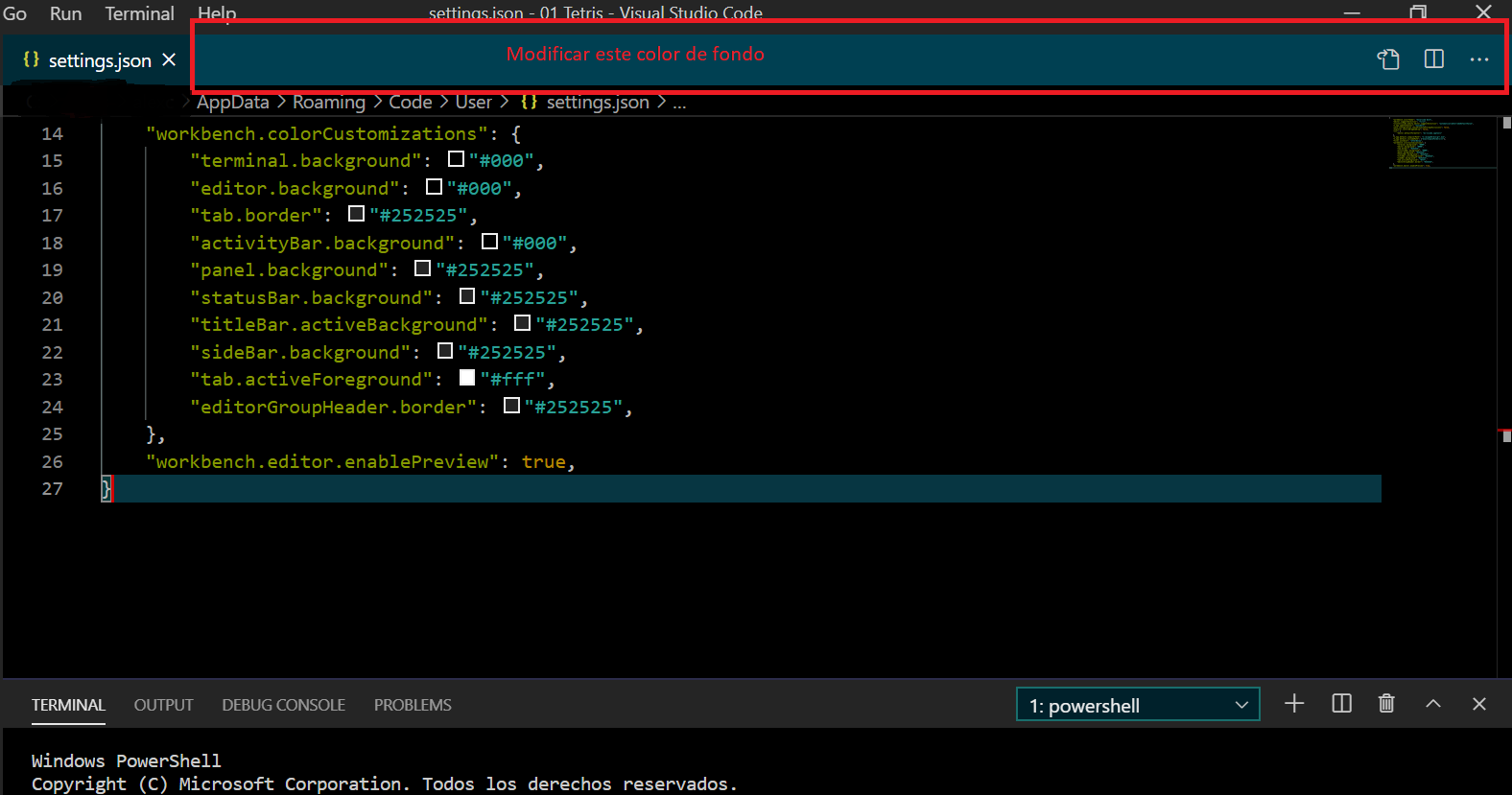Click the true value on line 26
This screenshot has width=1512, height=795.
(x=544, y=462)
